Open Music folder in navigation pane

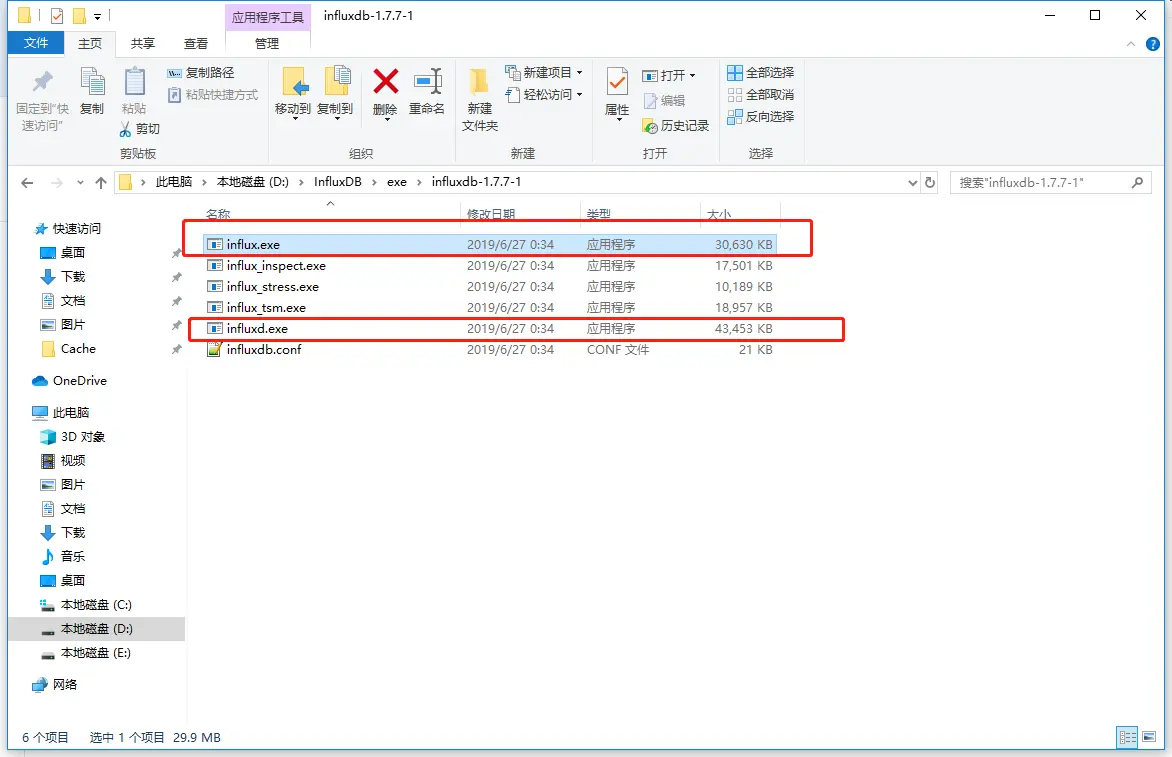[x=63, y=556]
